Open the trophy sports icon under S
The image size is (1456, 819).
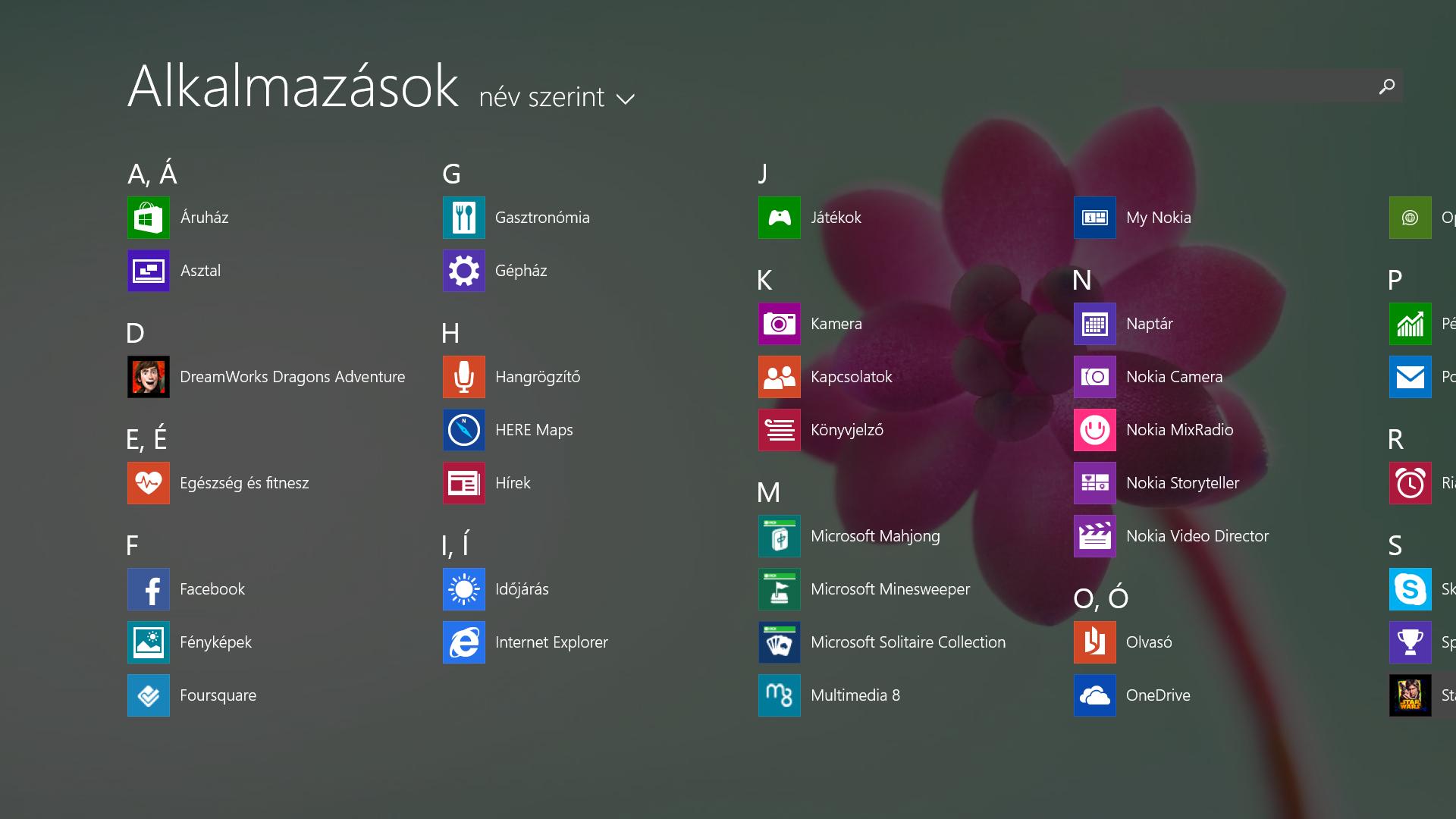coord(1410,642)
